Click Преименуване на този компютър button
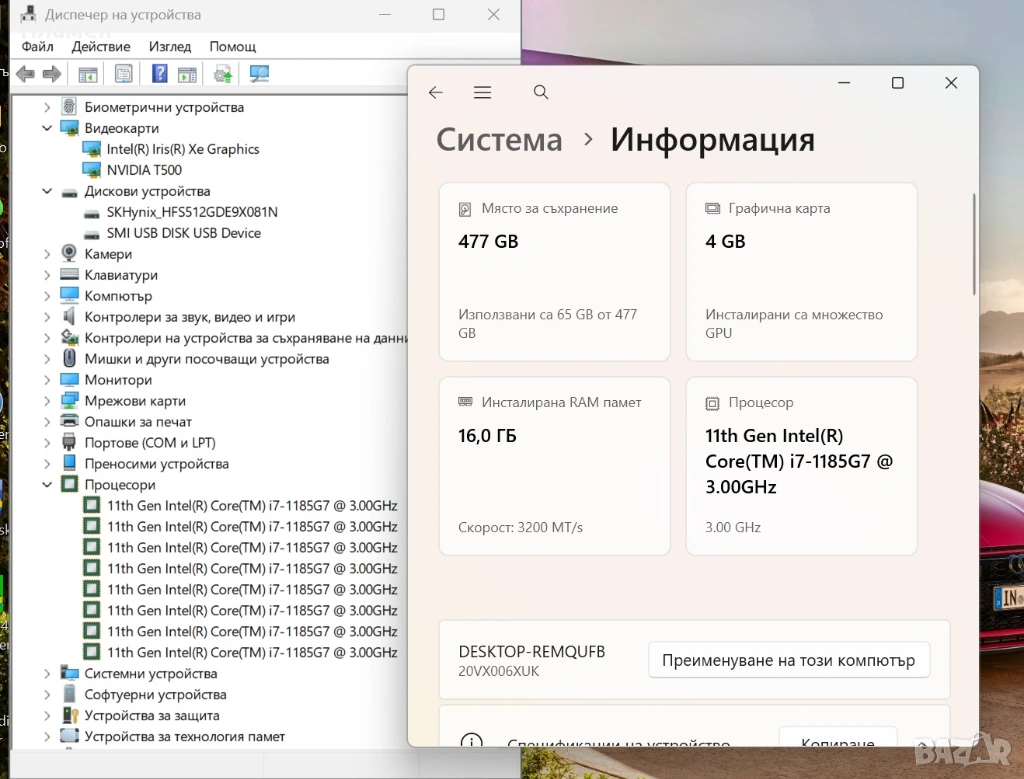1024x779 pixels. click(x=788, y=661)
